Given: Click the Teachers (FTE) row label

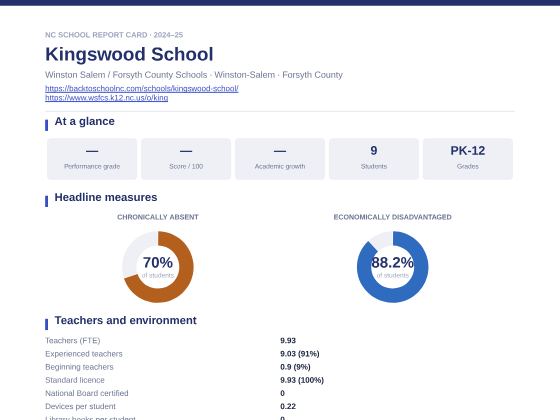Looking at the screenshot, I should click(x=72, y=341).
